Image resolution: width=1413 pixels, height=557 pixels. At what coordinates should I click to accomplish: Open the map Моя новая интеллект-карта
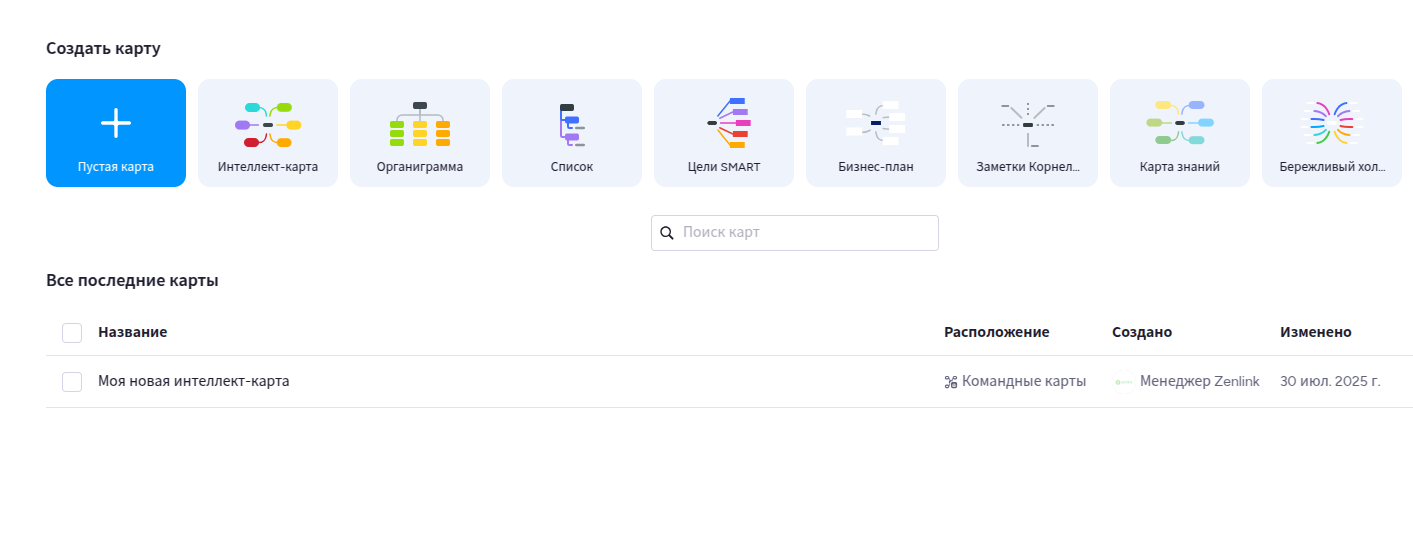click(x=194, y=382)
